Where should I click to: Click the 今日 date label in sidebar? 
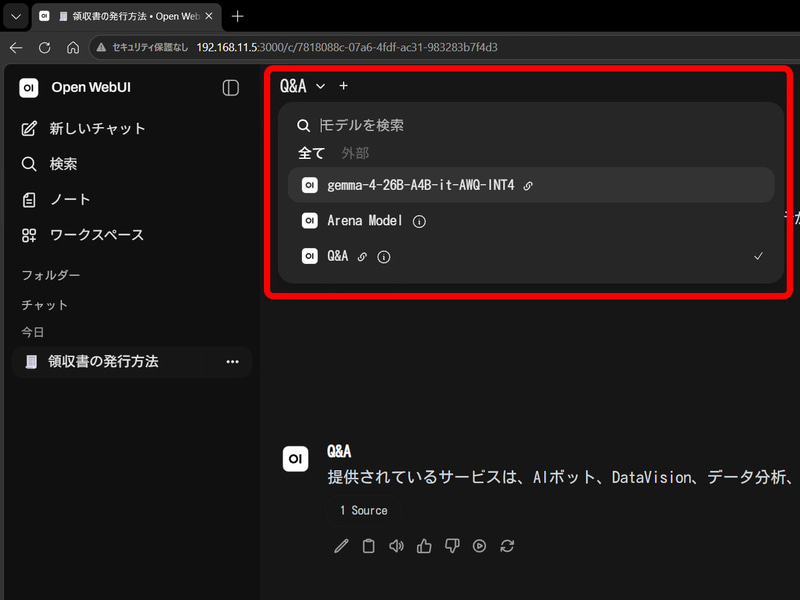pyautogui.click(x=33, y=333)
